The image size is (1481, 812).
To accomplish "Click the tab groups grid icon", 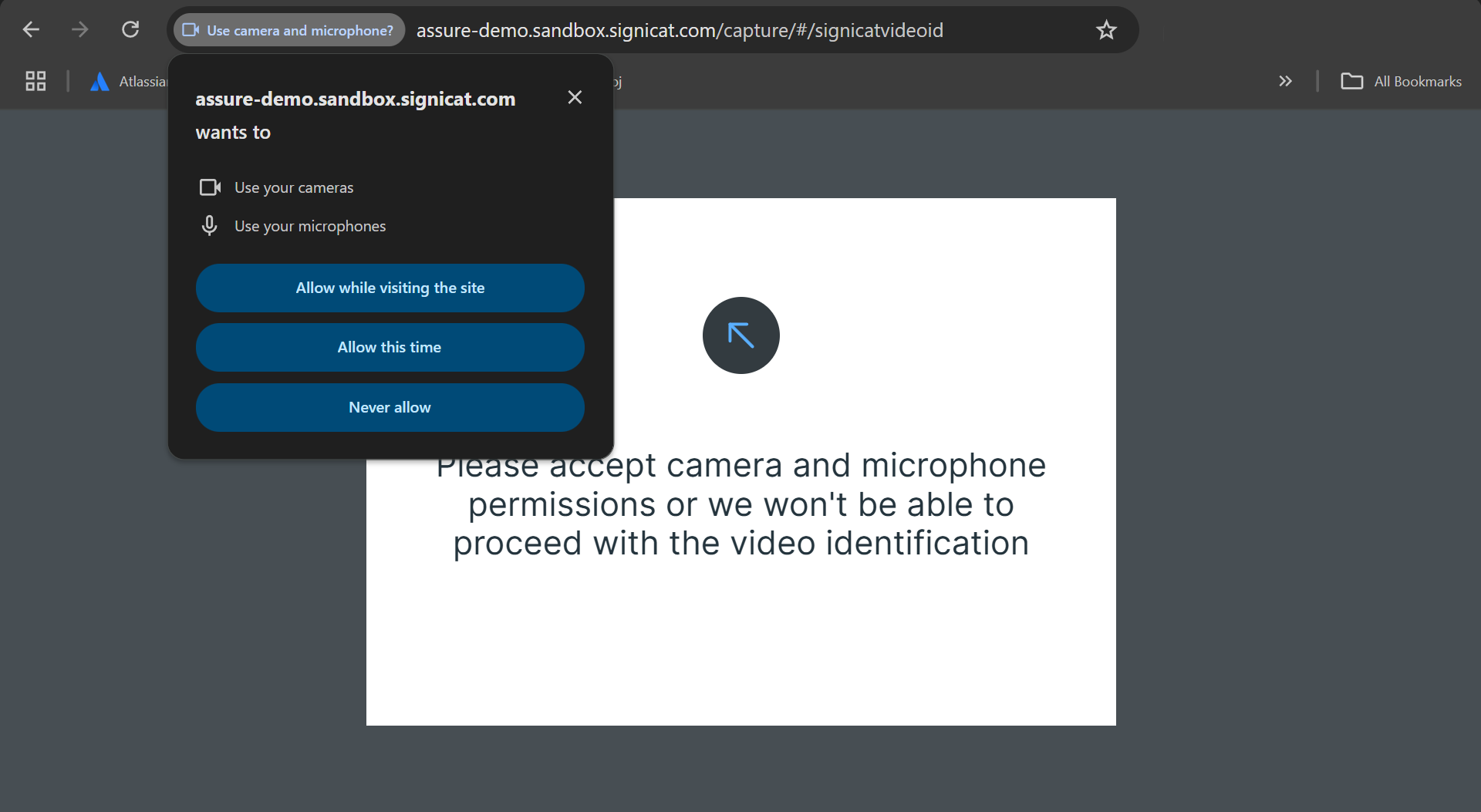I will (35, 81).
